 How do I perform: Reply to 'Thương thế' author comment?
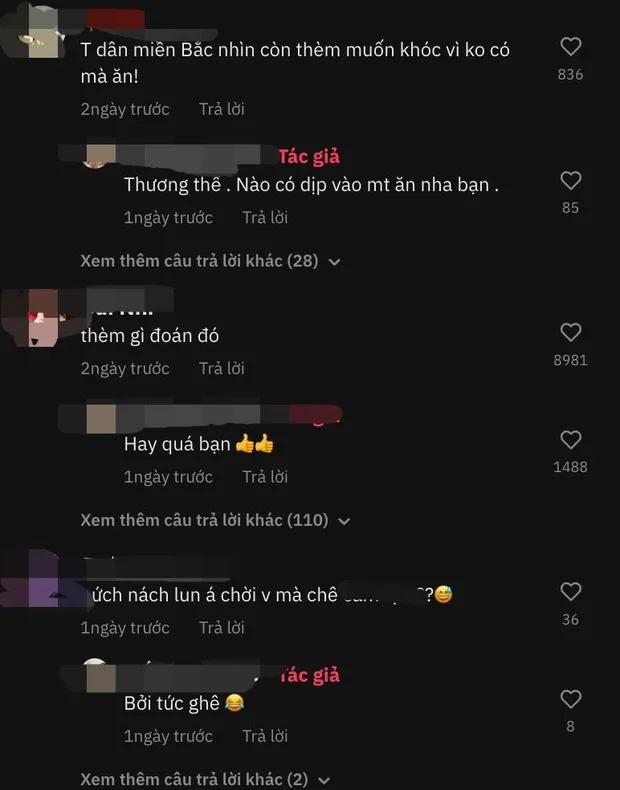pyautogui.click(x=265, y=217)
